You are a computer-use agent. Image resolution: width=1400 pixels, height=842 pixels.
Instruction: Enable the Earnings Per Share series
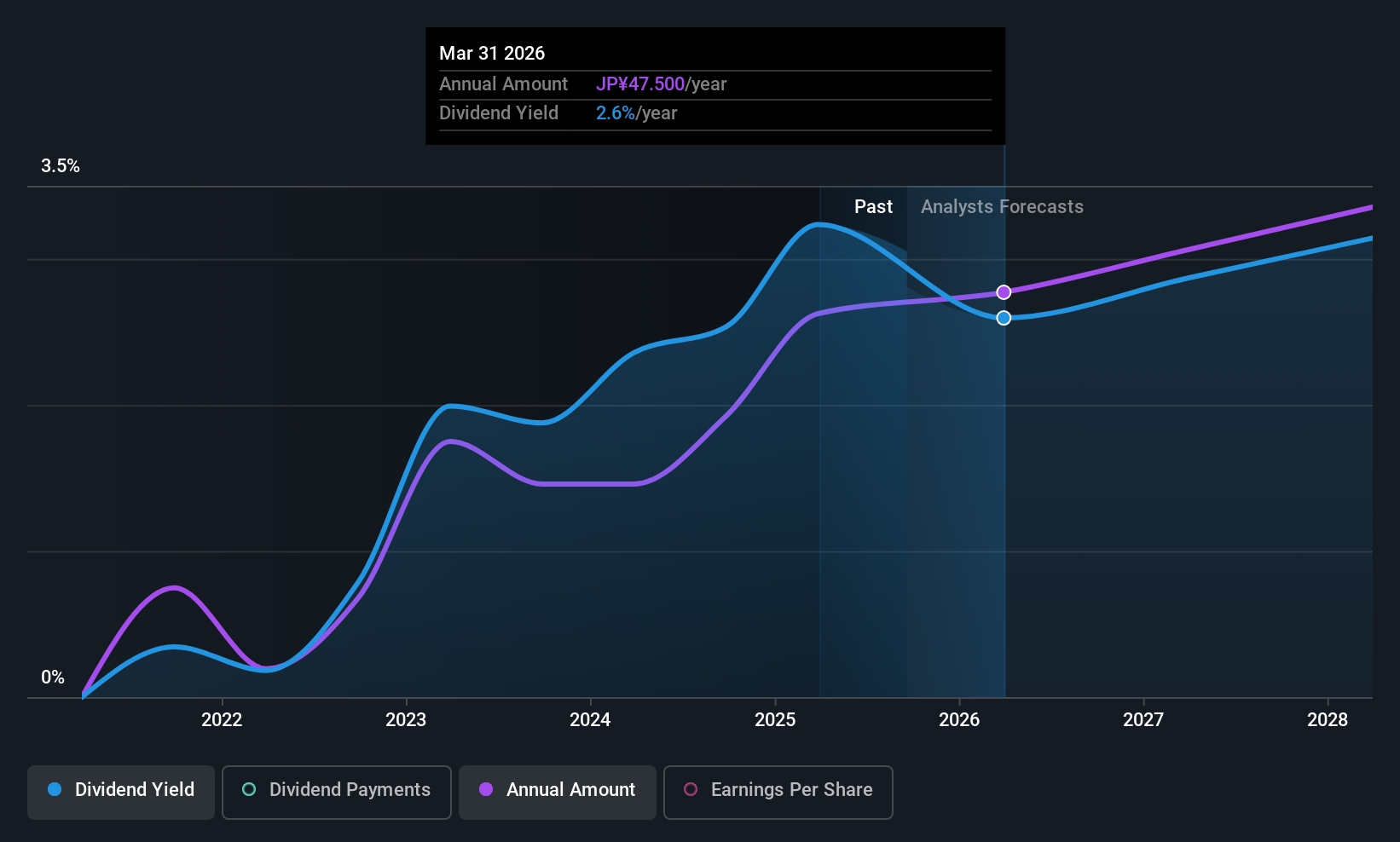point(778,792)
